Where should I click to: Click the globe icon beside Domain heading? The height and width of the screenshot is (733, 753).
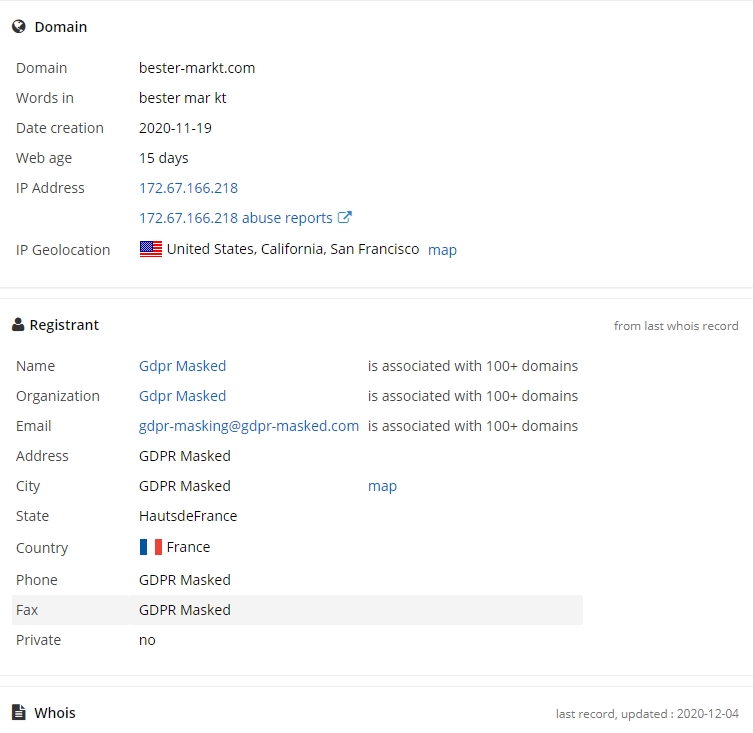pos(19,26)
